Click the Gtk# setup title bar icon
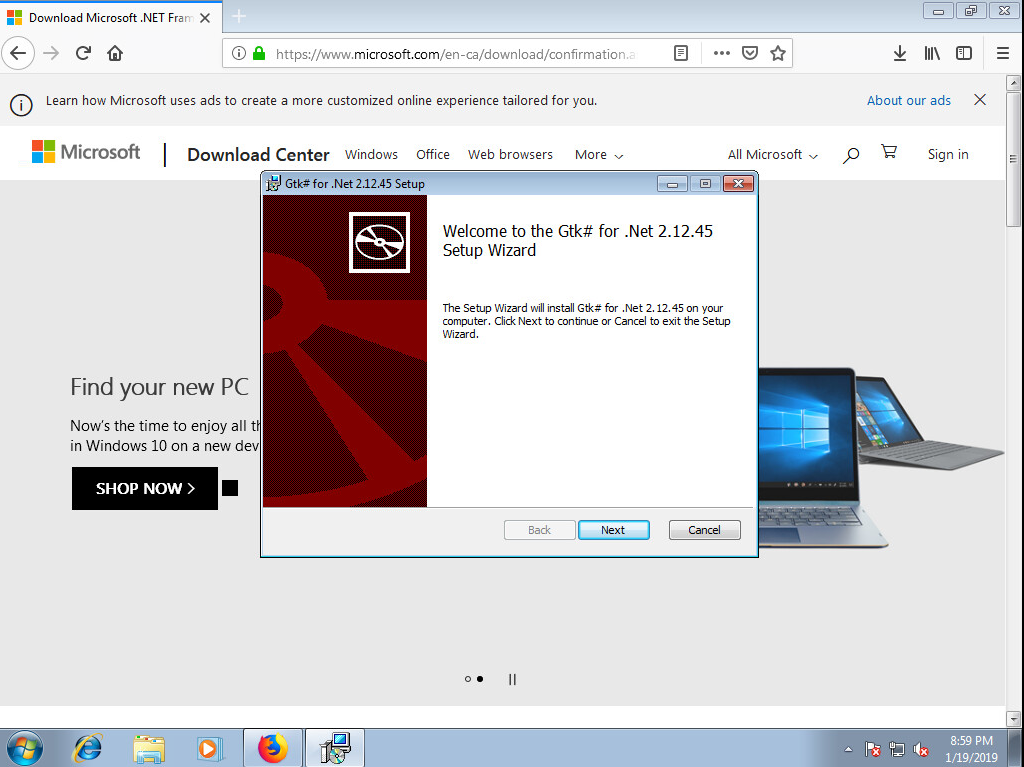Screen dimensions: 1024x767 point(273,184)
